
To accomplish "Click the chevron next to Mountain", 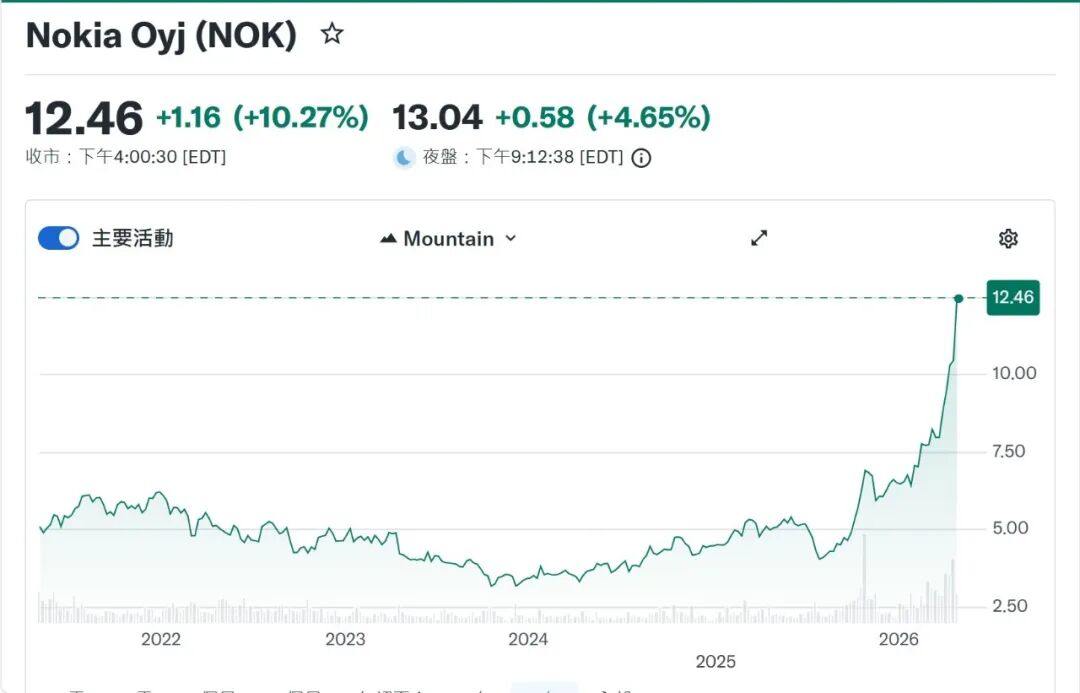I will [x=511, y=239].
